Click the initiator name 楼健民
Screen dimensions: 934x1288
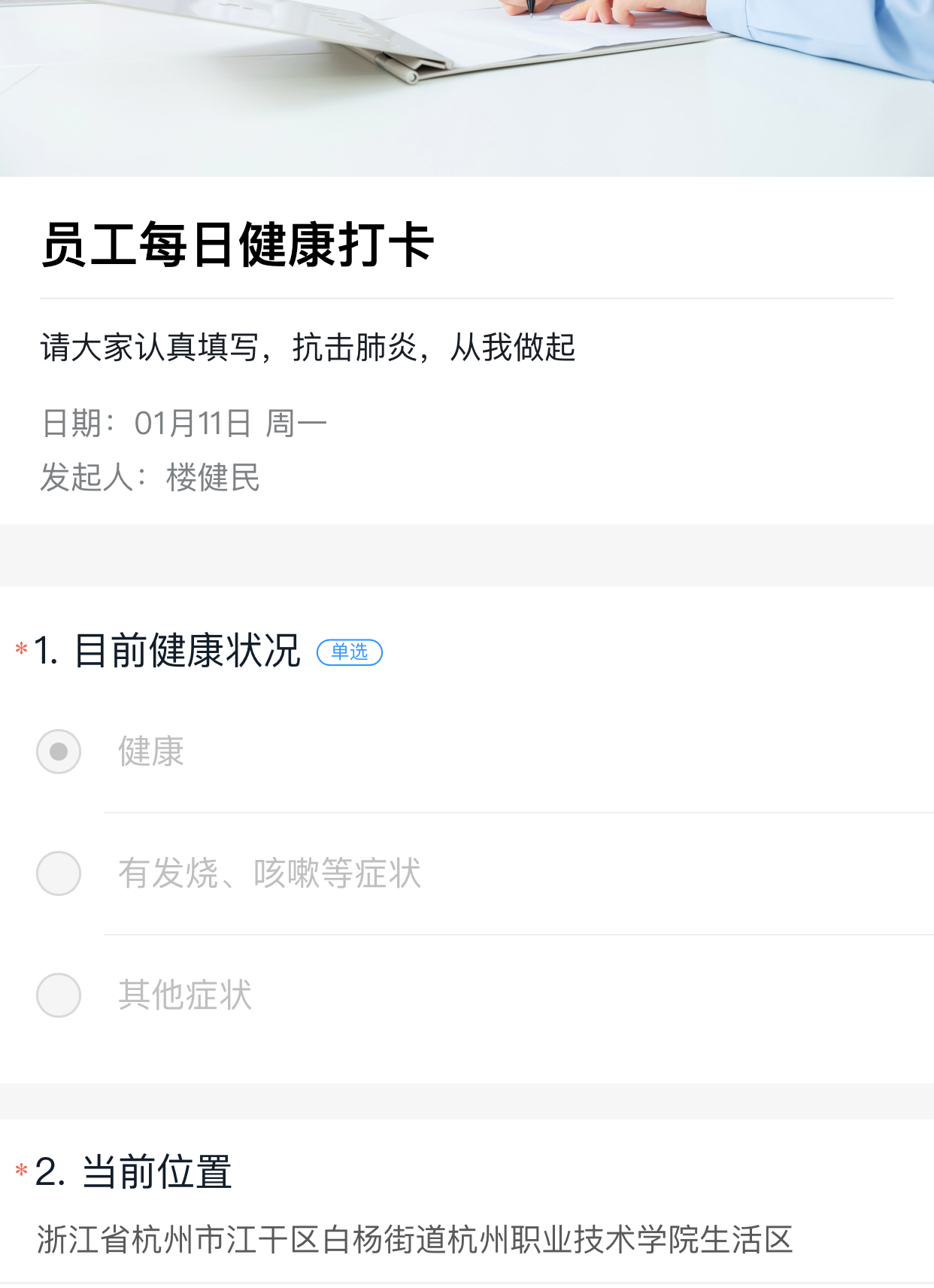(214, 478)
